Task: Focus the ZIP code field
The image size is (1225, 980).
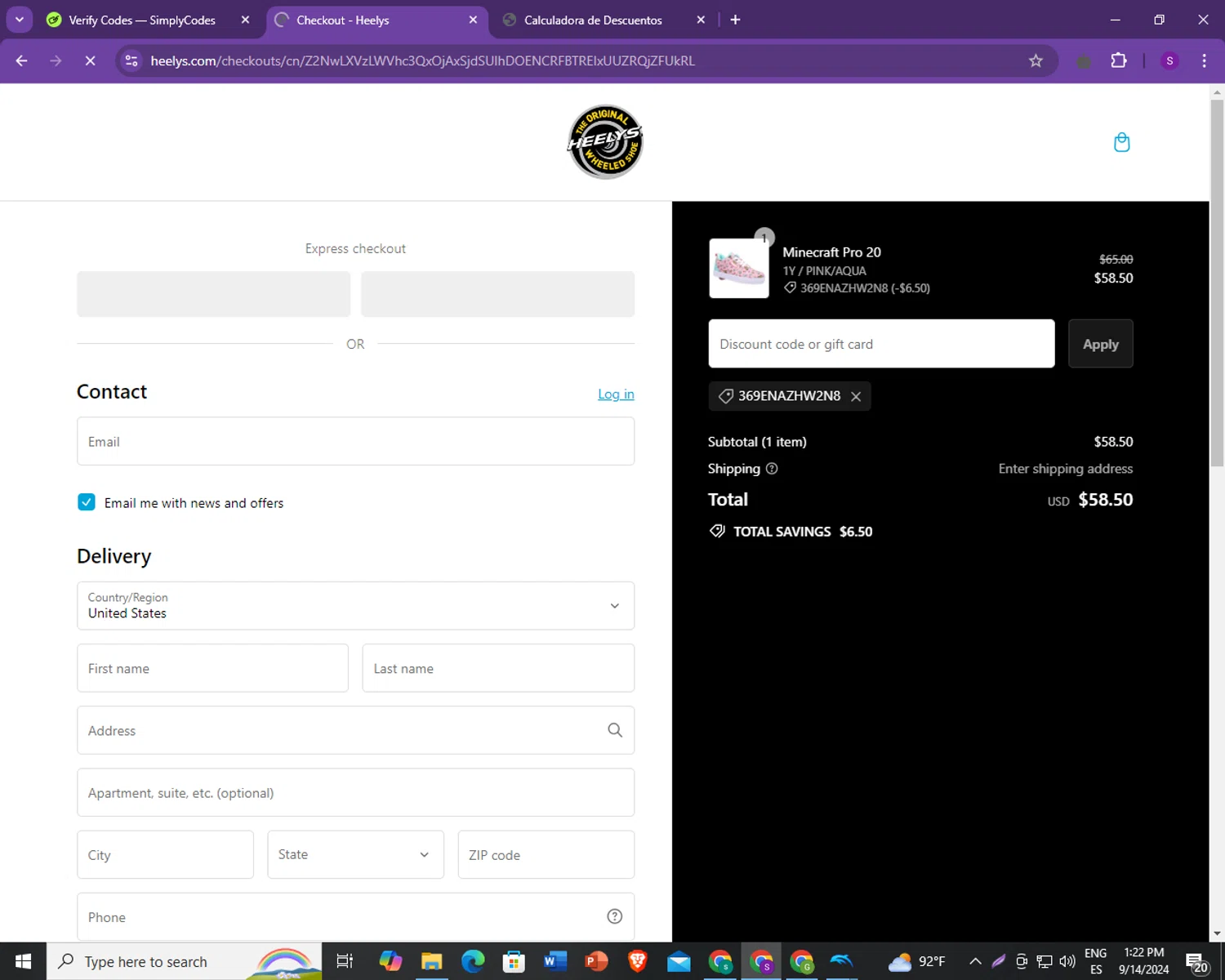Action: pyautogui.click(x=546, y=854)
